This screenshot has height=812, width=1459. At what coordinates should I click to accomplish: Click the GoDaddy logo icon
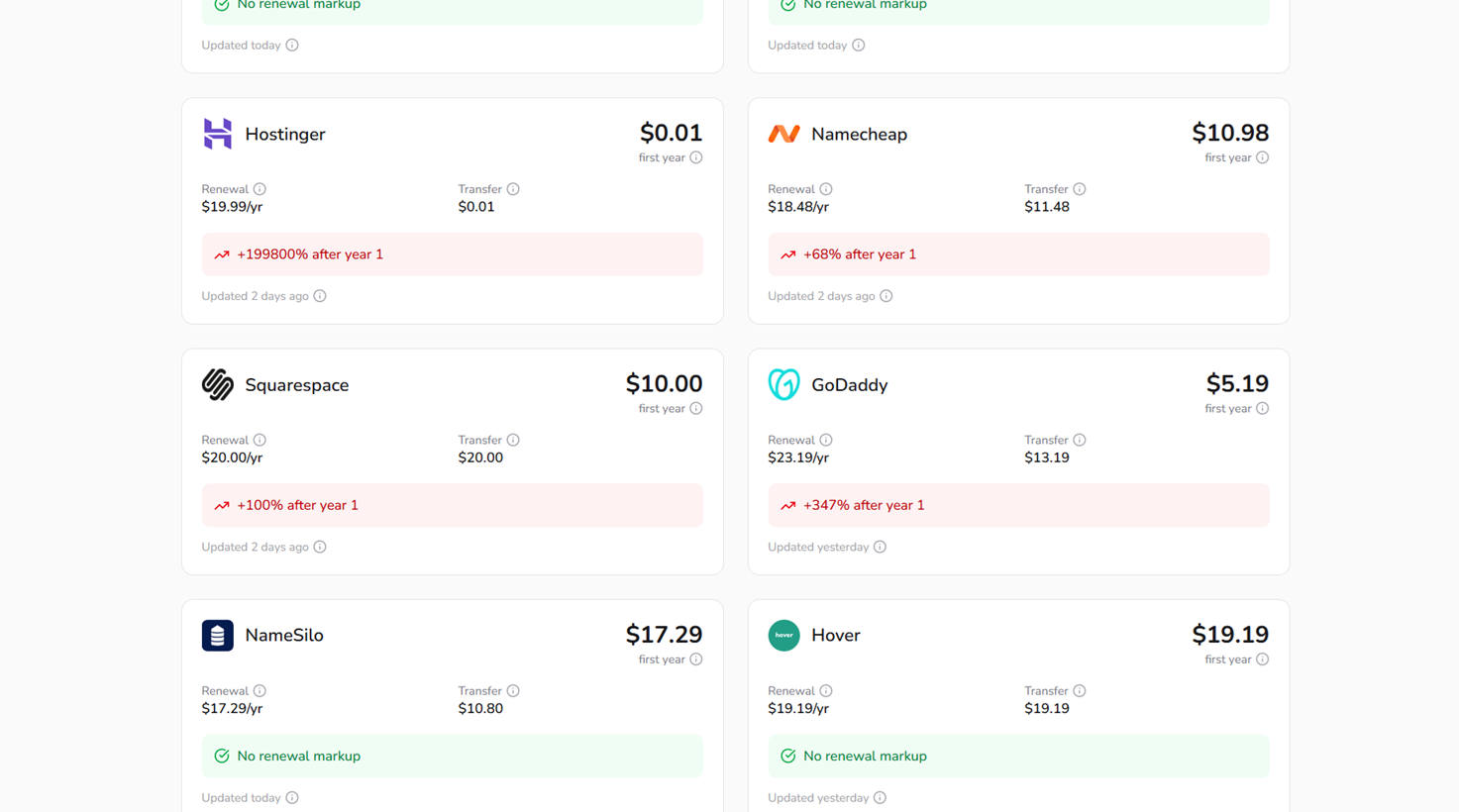point(783,384)
